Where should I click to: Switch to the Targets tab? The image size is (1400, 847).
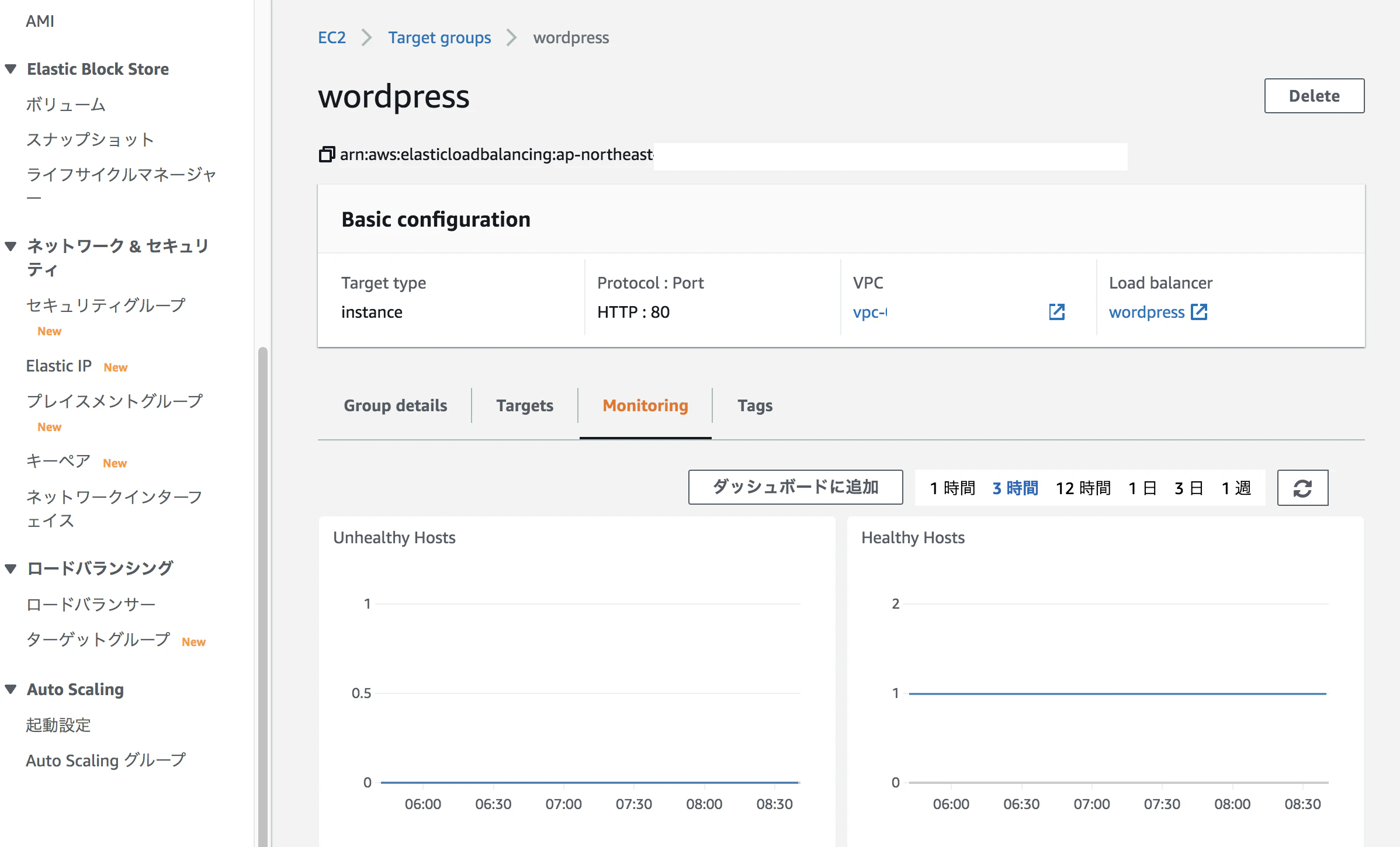click(525, 405)
